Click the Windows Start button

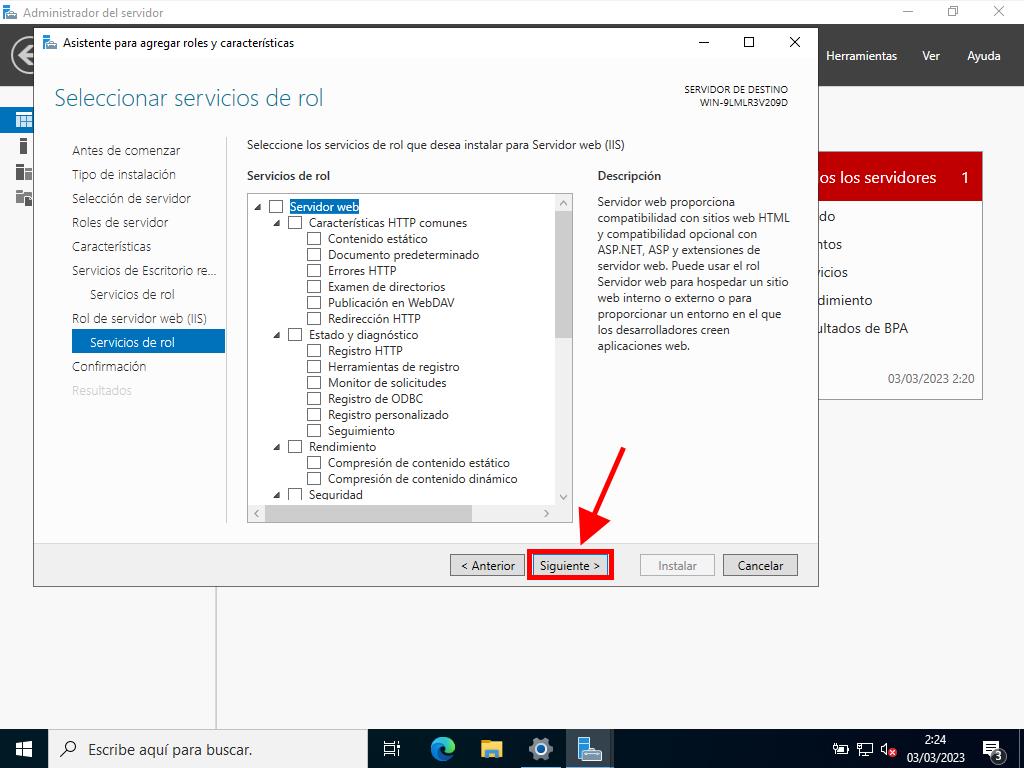tap(24, 748)
